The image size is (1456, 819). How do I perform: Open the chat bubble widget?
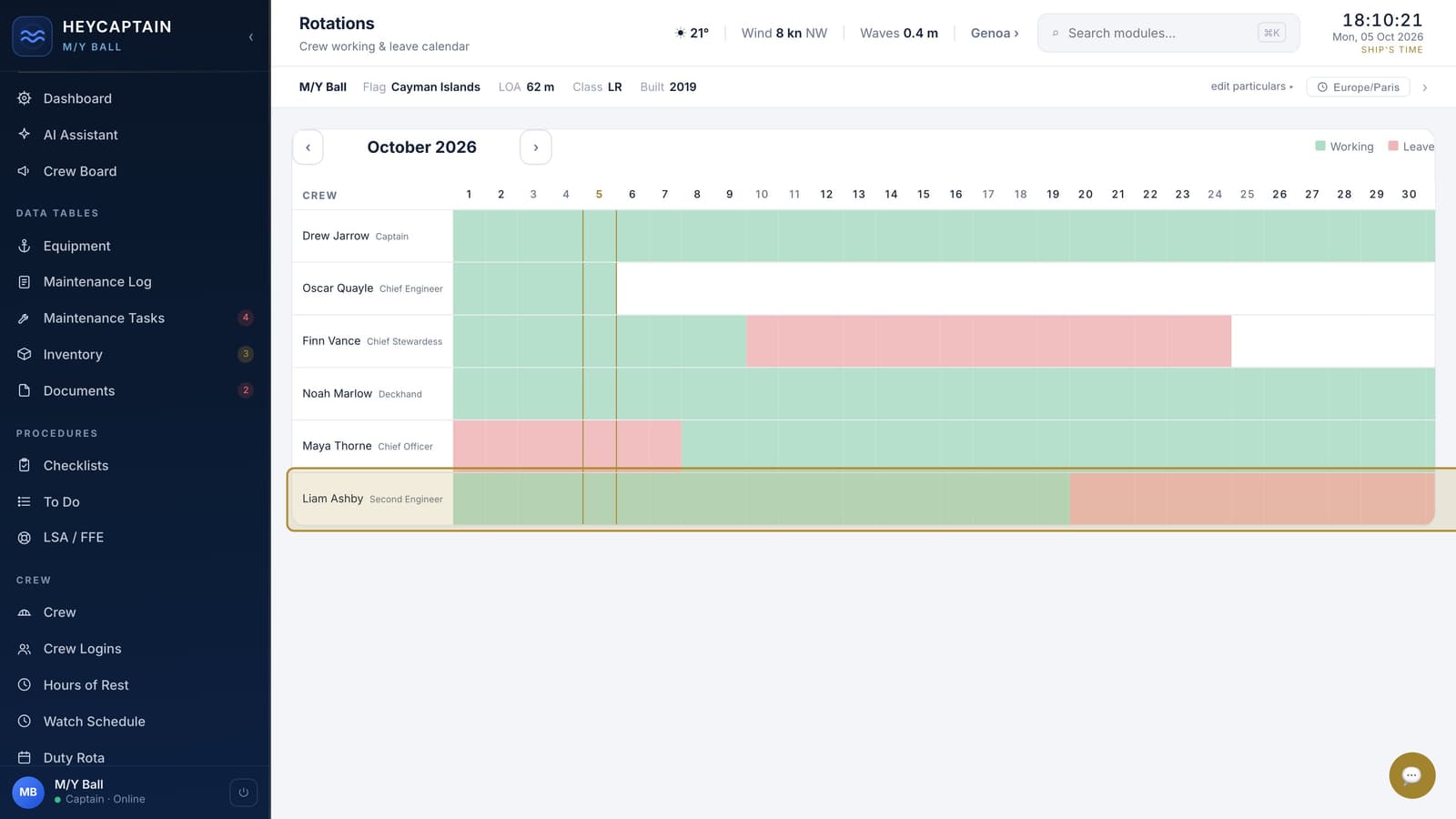(x=1412, y=775)
